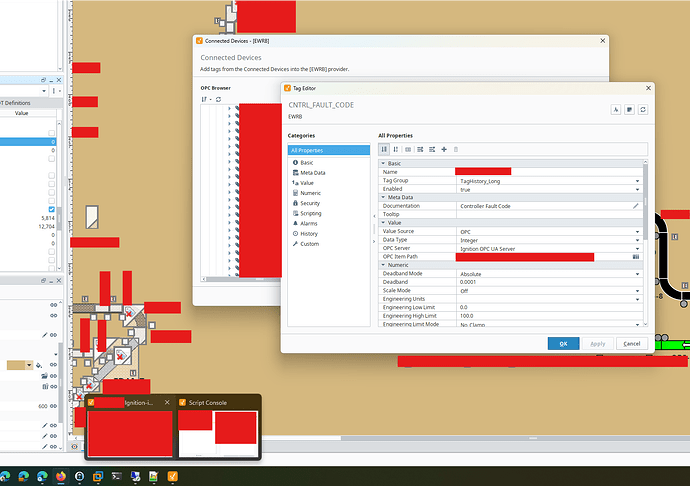Select the History category
This screenshot has height=486, width=690.
click(x=309, y=234)
